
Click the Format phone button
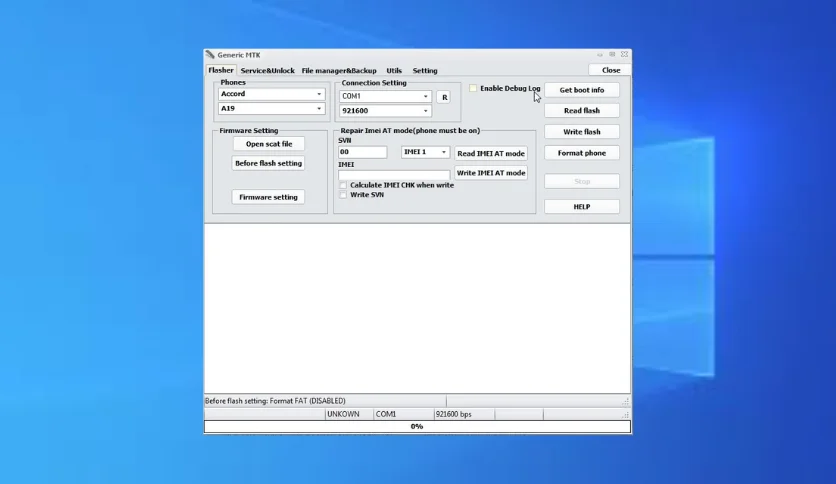pos(582,153)
